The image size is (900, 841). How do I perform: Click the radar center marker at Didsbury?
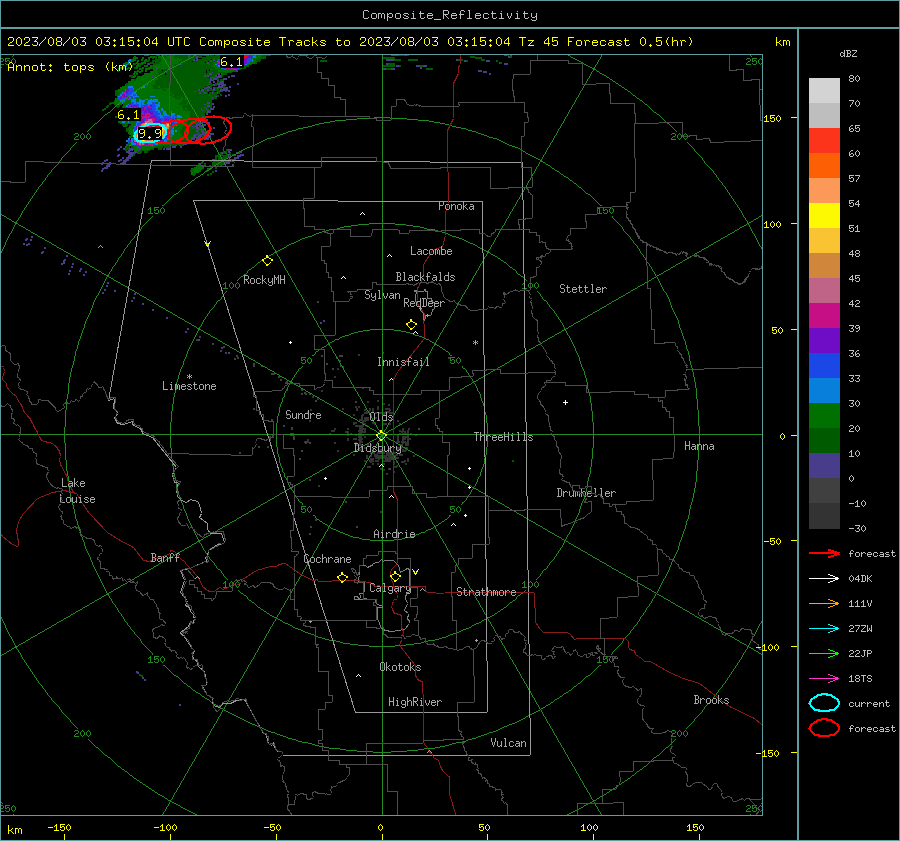381,436
